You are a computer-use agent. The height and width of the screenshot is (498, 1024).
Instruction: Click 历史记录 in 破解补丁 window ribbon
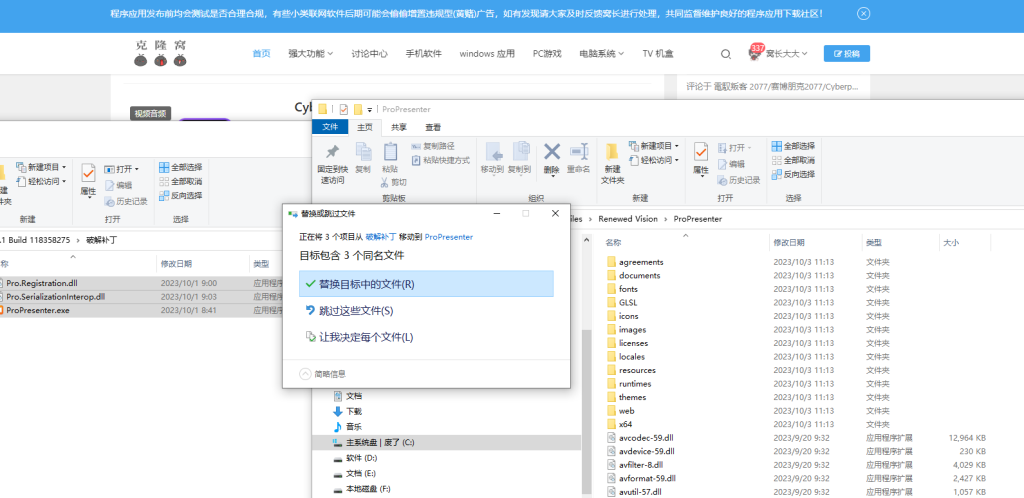(126, 202)
